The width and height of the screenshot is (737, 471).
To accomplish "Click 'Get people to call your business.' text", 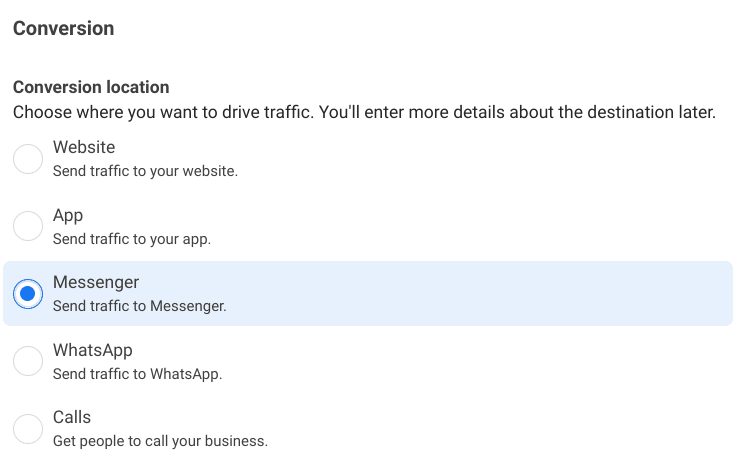I will point(160,441).
